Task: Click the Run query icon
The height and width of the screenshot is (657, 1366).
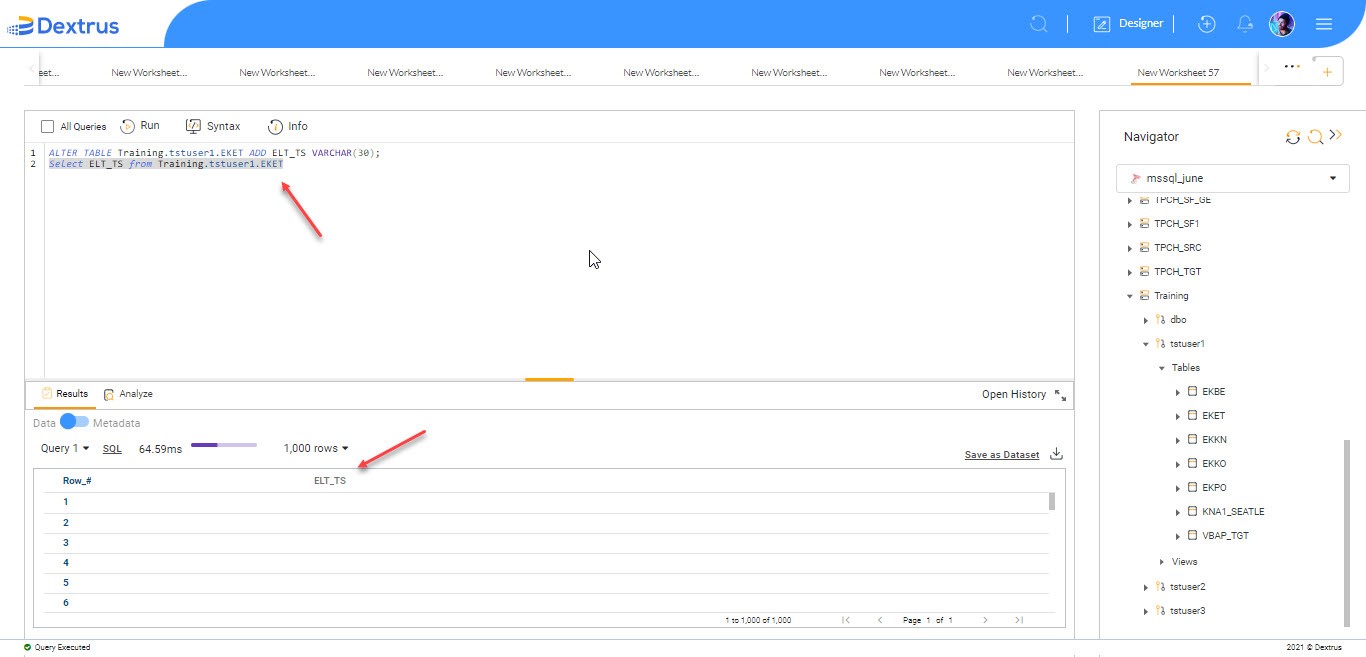Action: pos(128,126)
